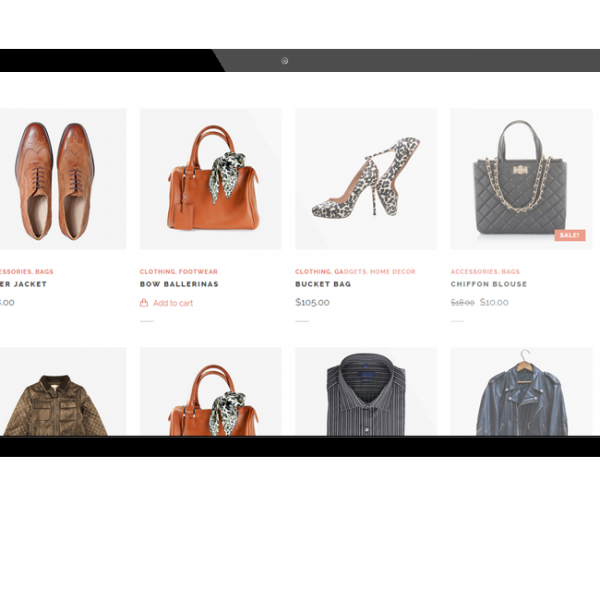Select the Gadgets category link
This screenshot has width=600, height=600.
(350, 271)
